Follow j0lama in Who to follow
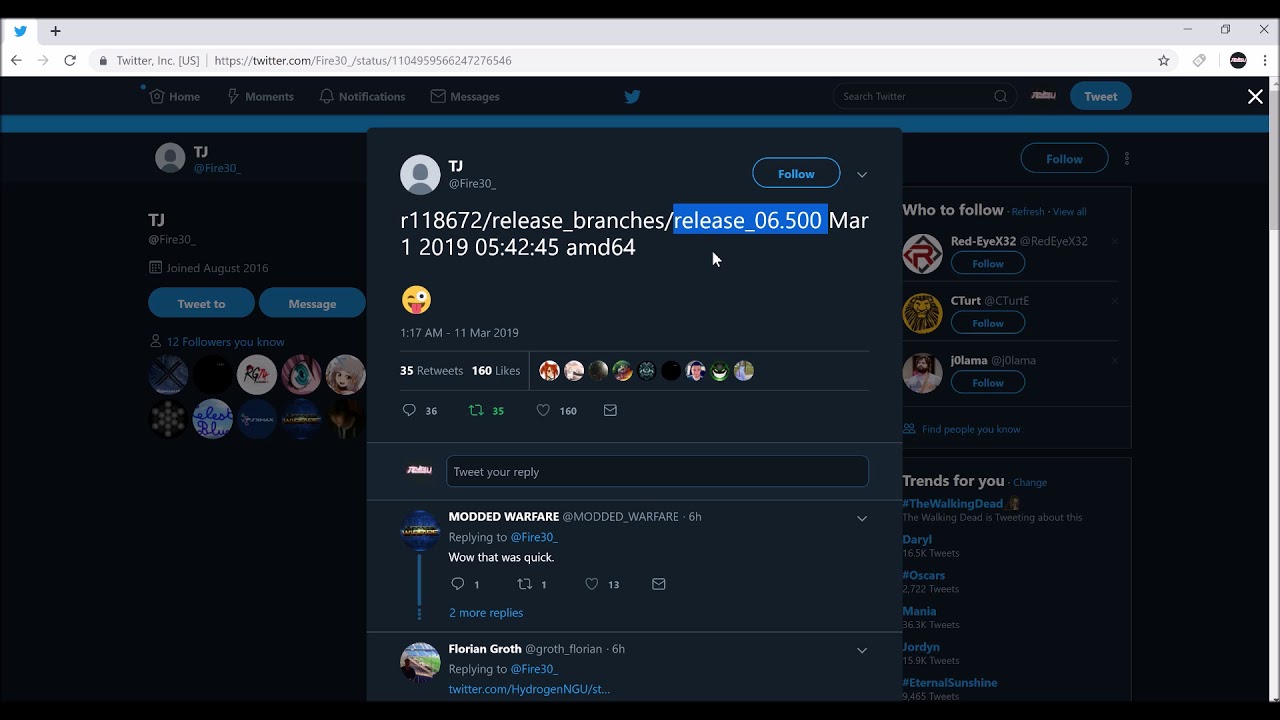Screen dimensions: 1280x720 987,383
